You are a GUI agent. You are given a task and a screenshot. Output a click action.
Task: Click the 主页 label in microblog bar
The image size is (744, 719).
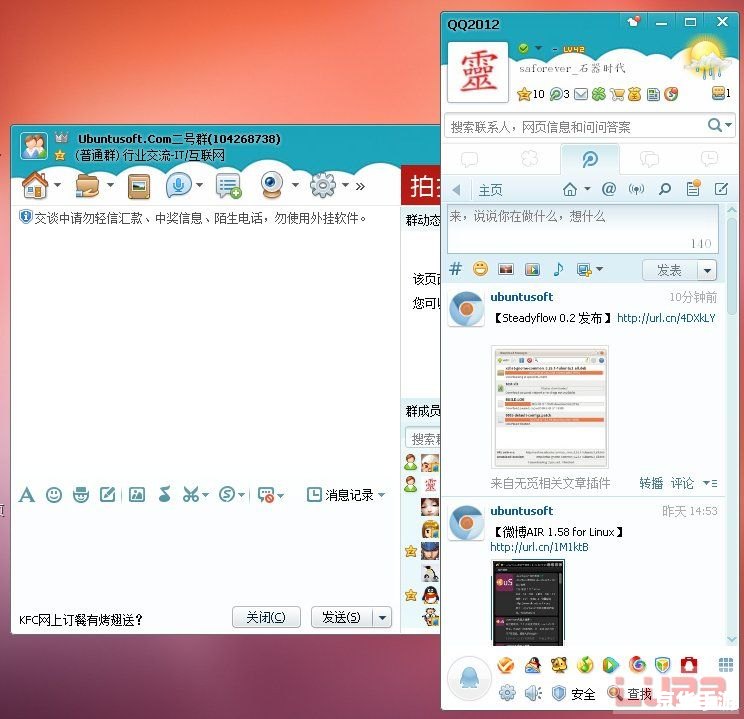click(x=490, y=190)
